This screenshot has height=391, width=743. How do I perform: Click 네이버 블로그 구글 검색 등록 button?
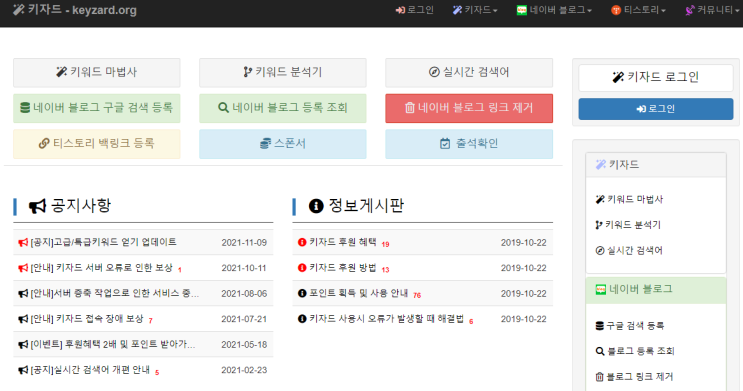tap(97, 108)
